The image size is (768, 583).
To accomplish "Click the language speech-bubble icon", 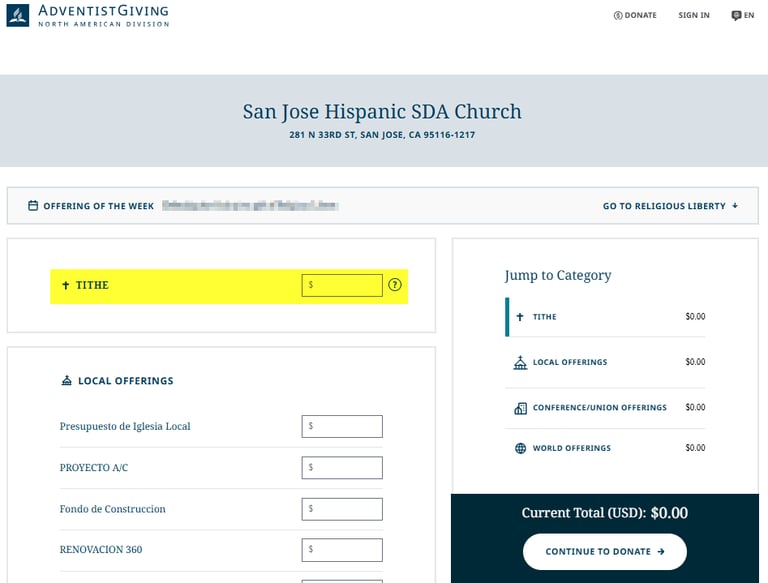I will point(736,16).
